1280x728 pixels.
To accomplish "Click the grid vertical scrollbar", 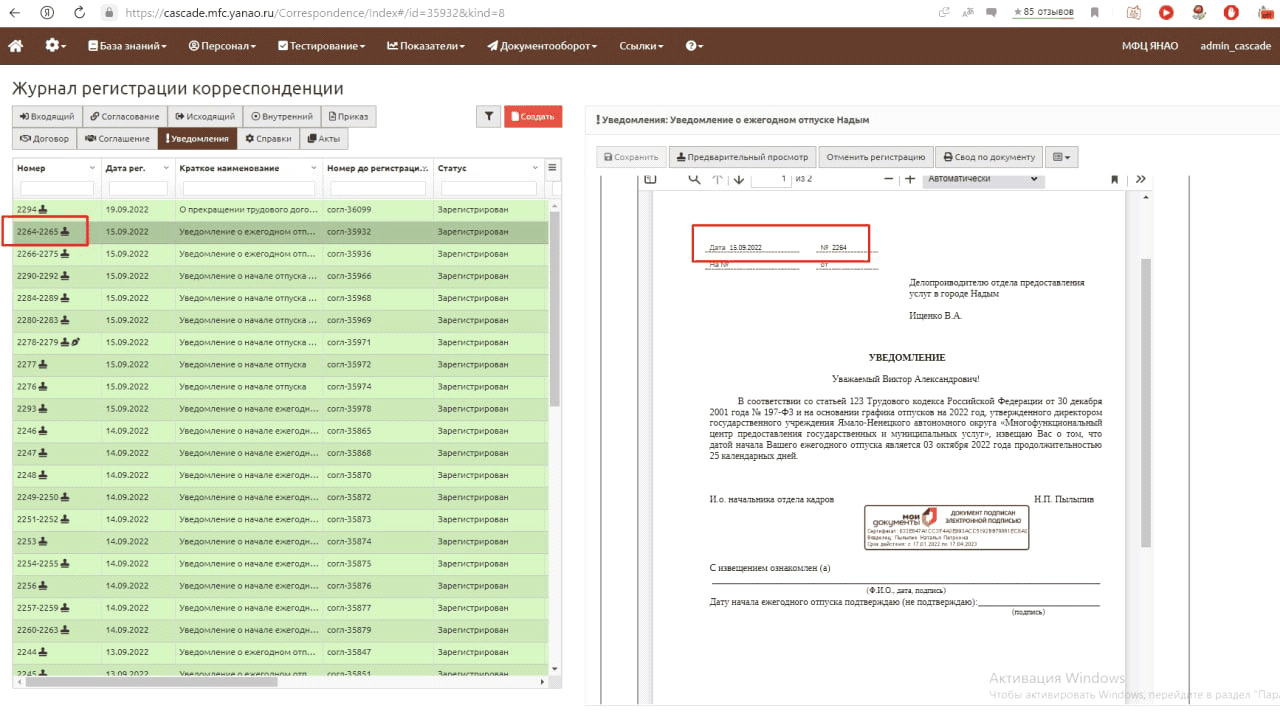I will point(555,310).
